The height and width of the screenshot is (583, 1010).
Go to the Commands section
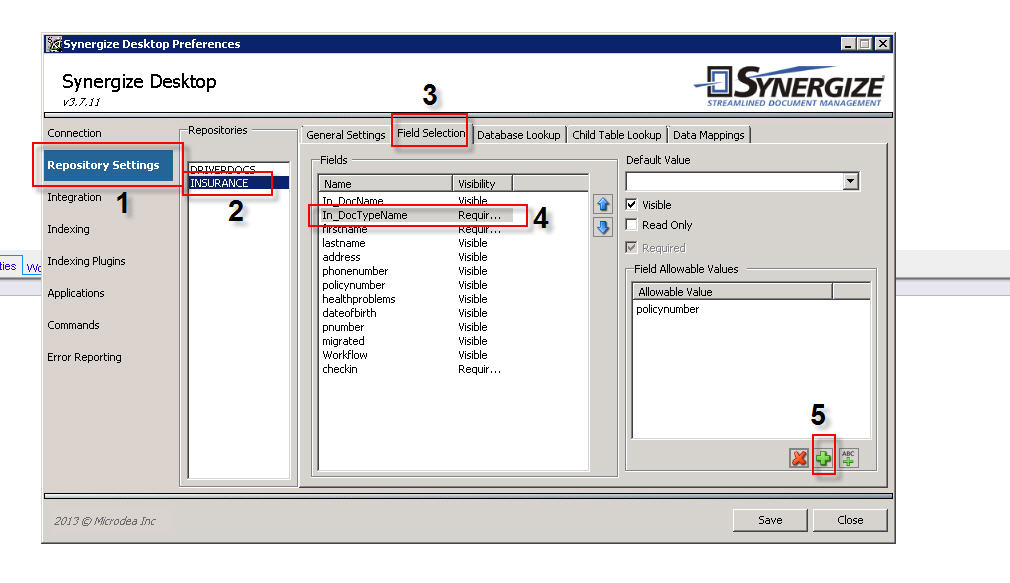73,325
